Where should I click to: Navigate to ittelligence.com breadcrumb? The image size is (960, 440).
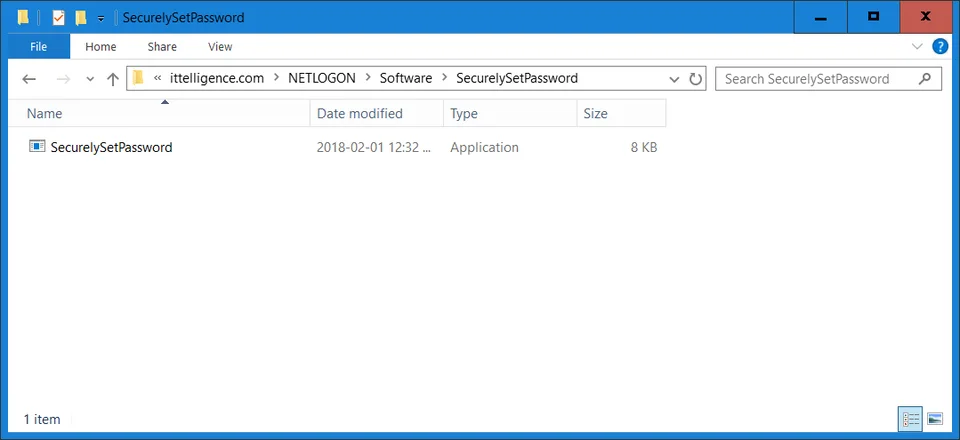click(217, 78)
